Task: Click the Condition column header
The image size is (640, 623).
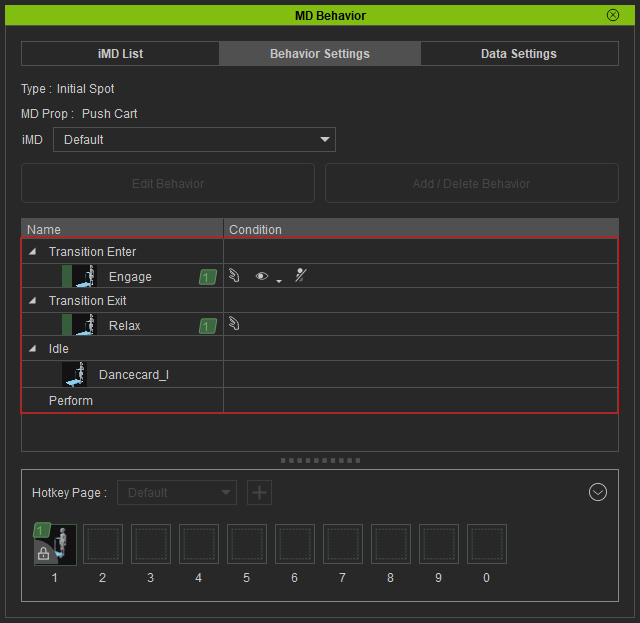Action: pyautogui.click(x=421, y=229)
